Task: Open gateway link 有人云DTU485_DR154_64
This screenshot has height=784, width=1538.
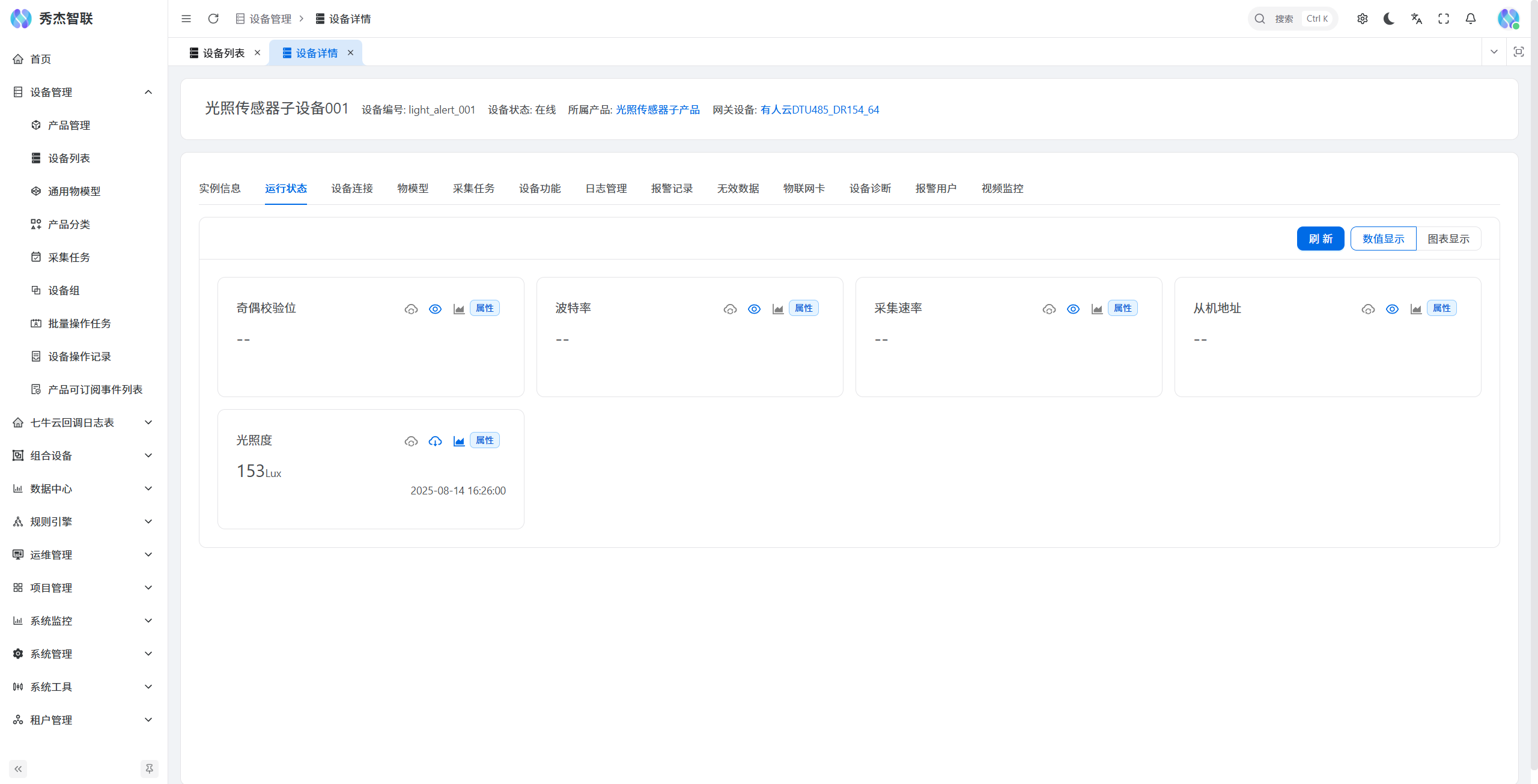Action: tap(819, 110)
